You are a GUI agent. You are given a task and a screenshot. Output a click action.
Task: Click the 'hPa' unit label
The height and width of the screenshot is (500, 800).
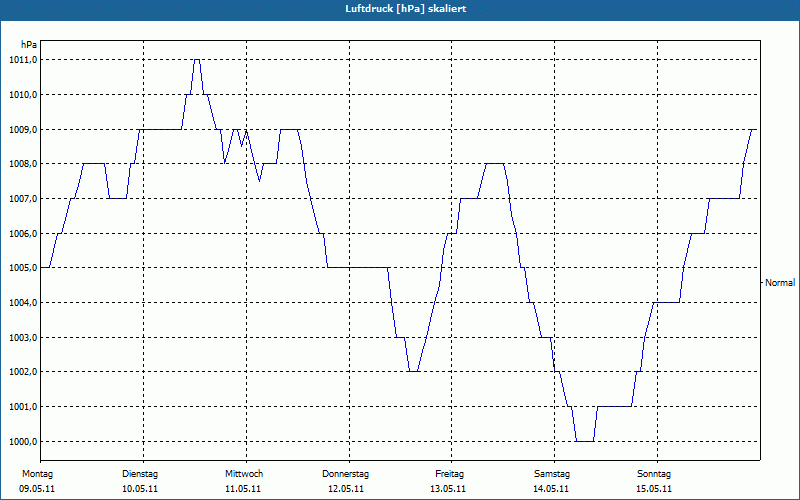tap(29, 45)
